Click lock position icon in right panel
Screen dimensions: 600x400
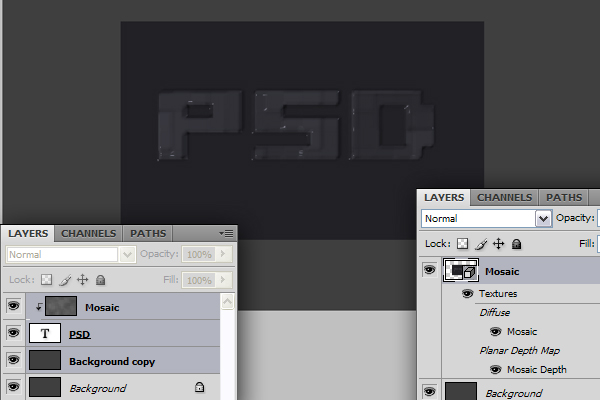pos(499,244)
